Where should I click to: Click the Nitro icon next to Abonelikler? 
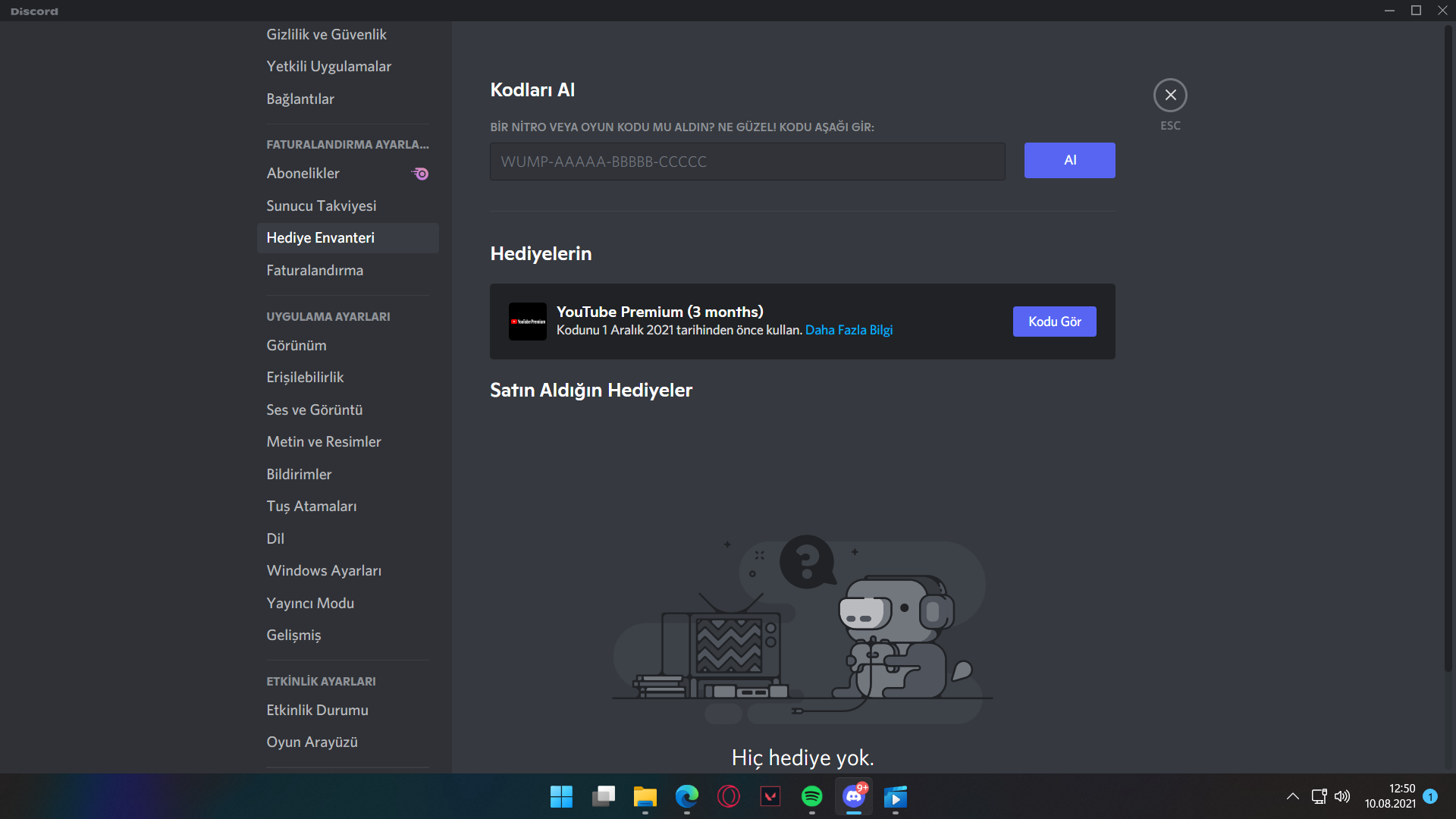tap(420, 174)
